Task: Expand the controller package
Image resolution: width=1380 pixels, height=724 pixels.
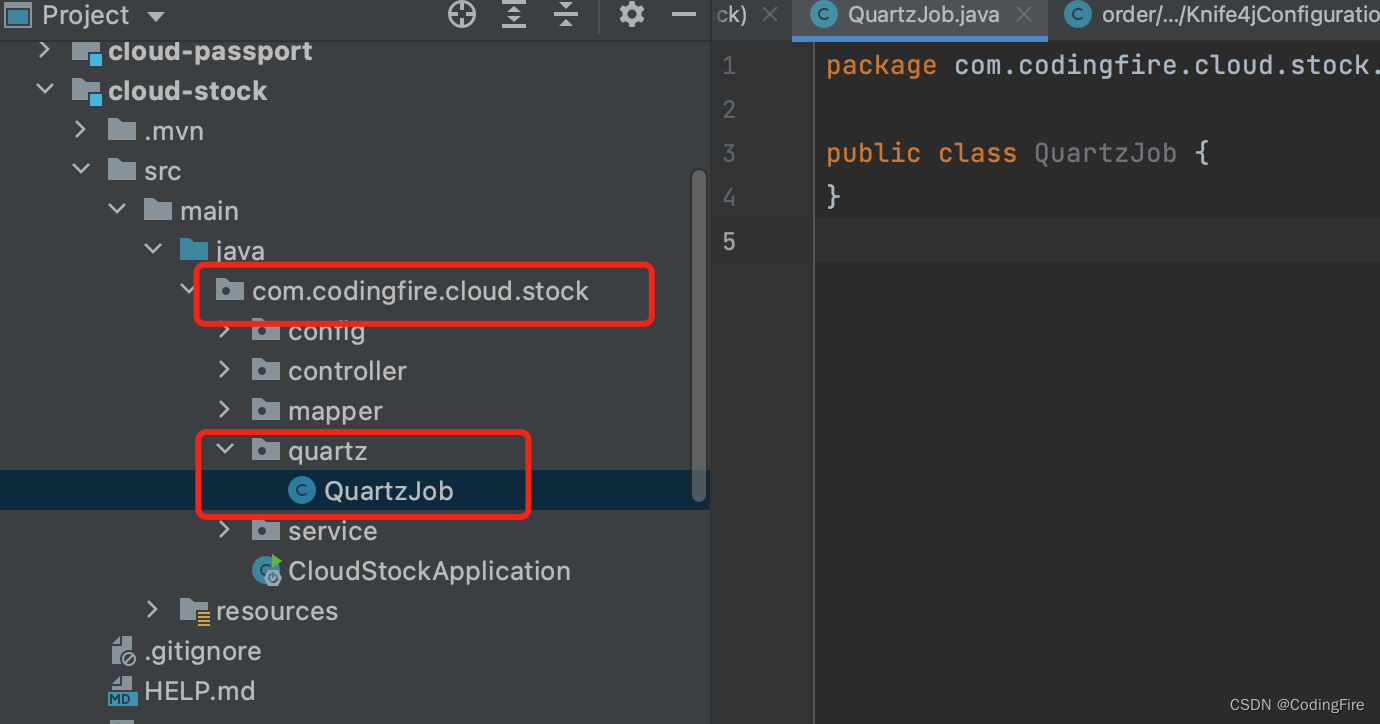Action: pyautogui.click(x=224, y=370)
